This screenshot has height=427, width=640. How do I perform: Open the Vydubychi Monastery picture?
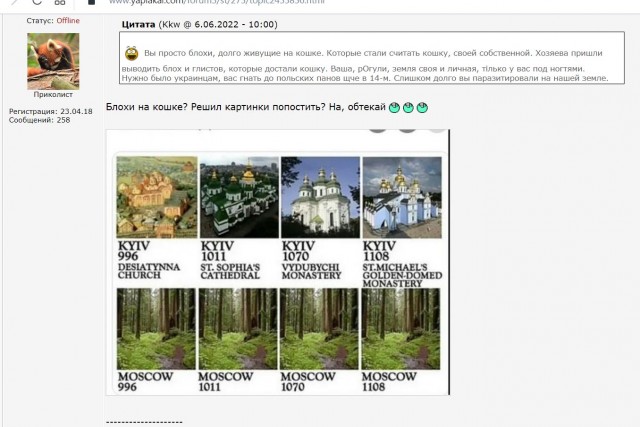(x=320, y=197)
